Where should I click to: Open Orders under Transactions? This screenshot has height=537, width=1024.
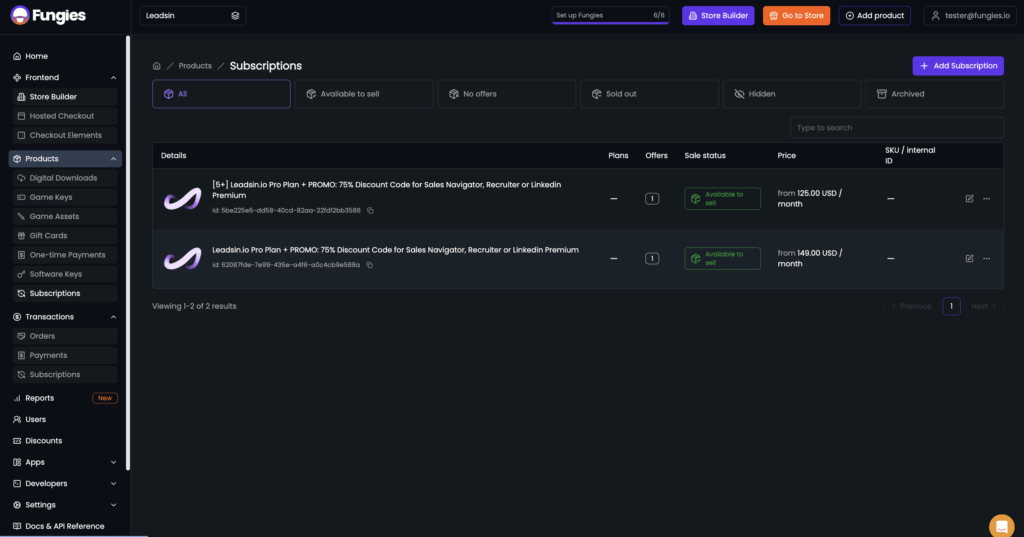click(64, 336)
